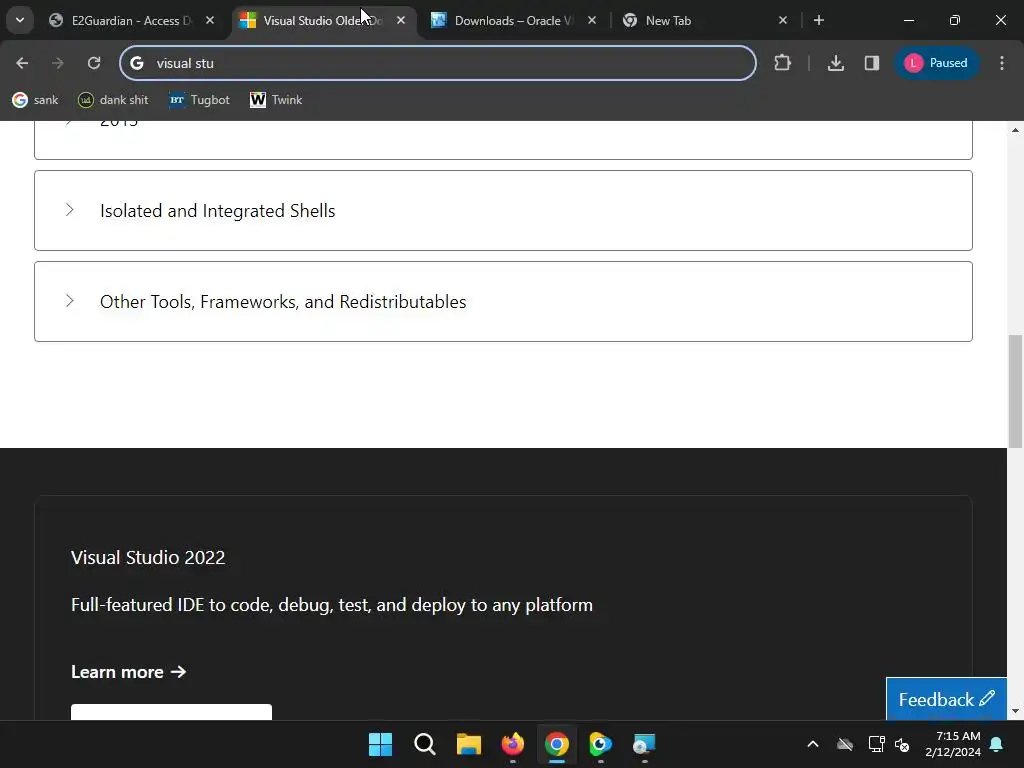The image size is (1024, 768).
Task: Click the Learn more link
Action: point(129,671)
